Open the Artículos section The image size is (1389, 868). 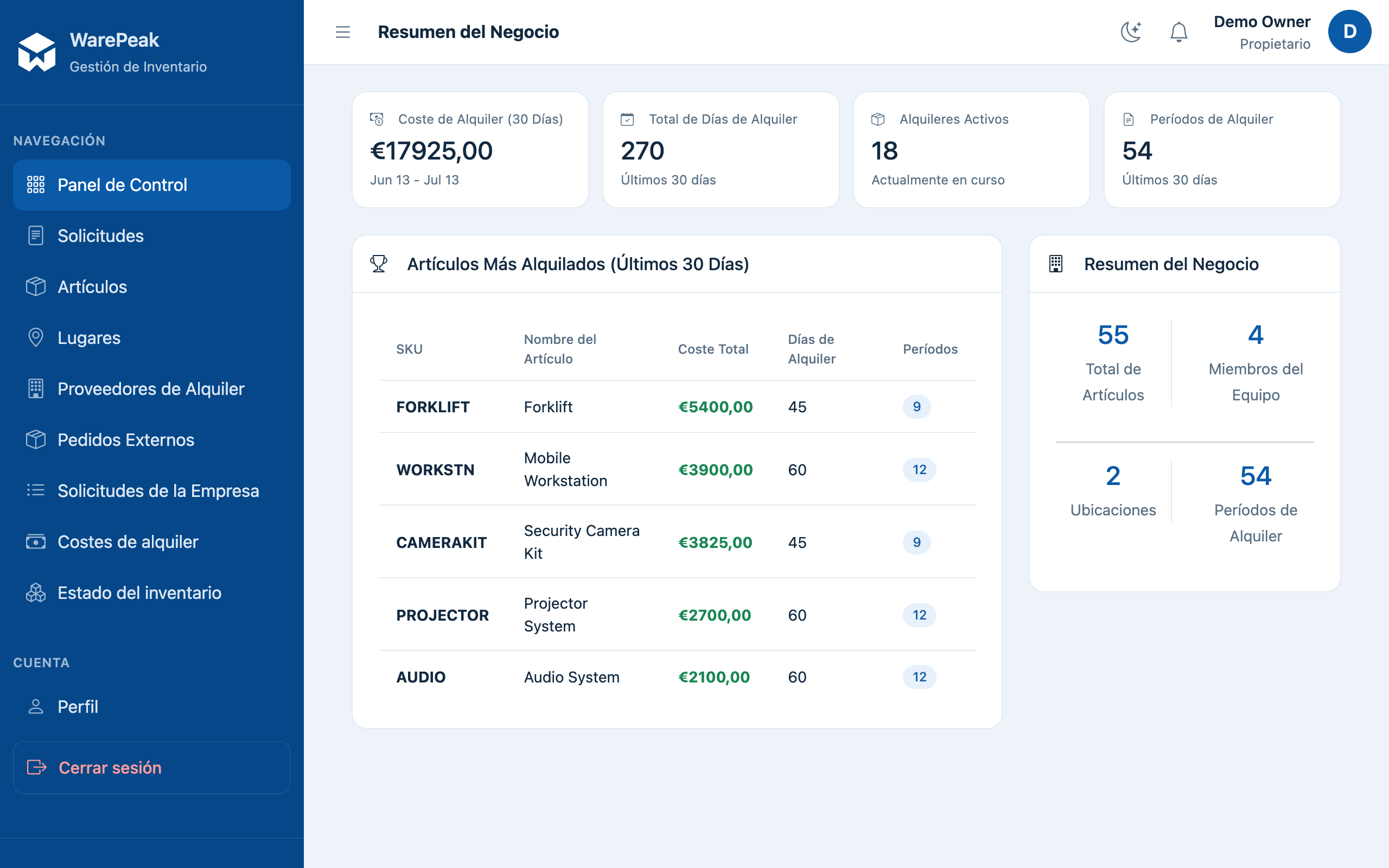pyautogui.click(x=151, y=287)
